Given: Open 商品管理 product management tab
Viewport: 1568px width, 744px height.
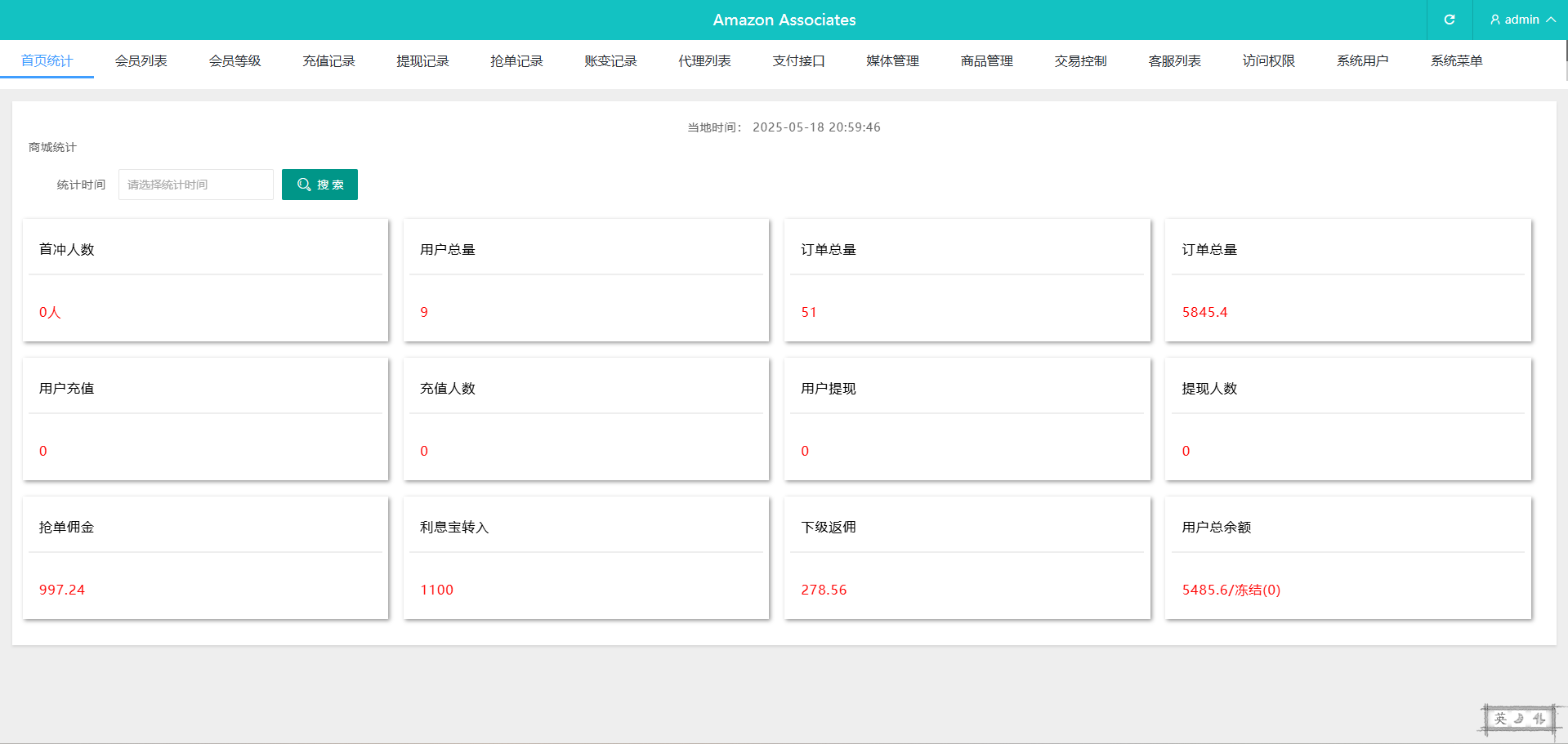Looking at the screenshot, I should pyautogui.click(x=986, y=61).
